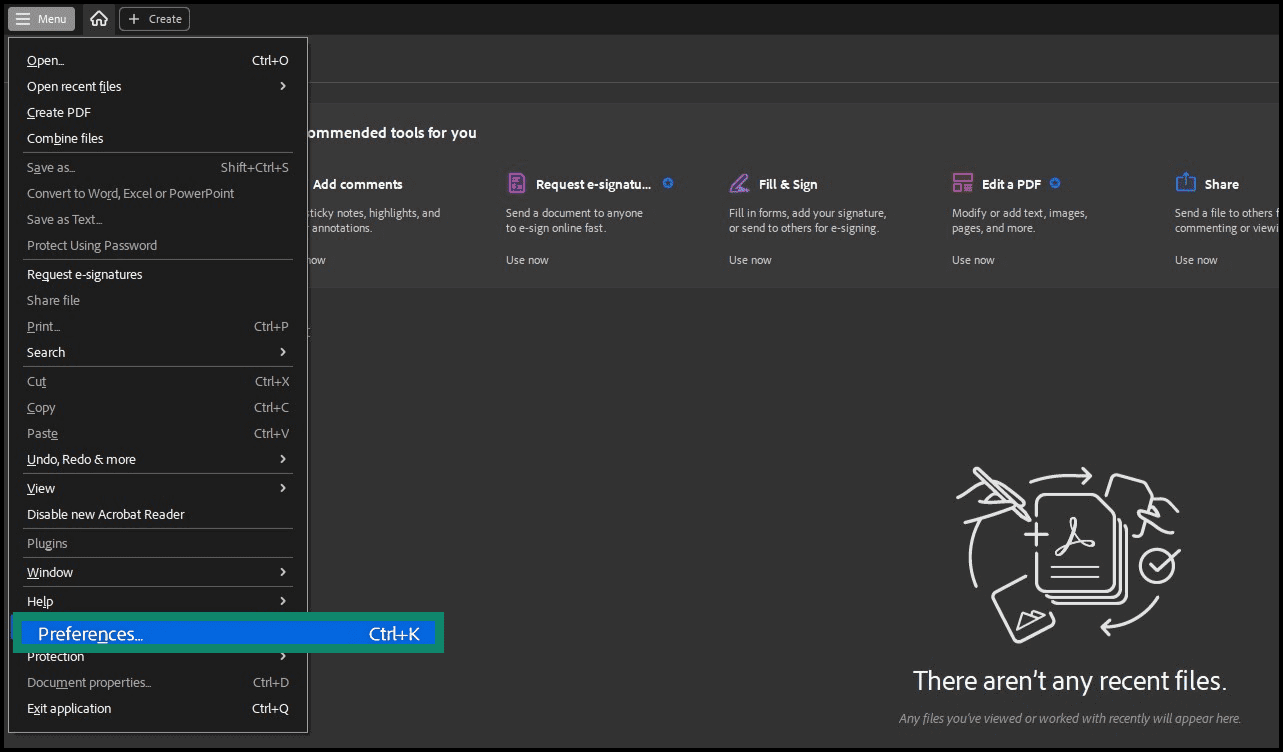This screenshot has width=1283, height=752.
Task: Click Disable new Acrobat Reader
Action: click(x=105, y=514)
